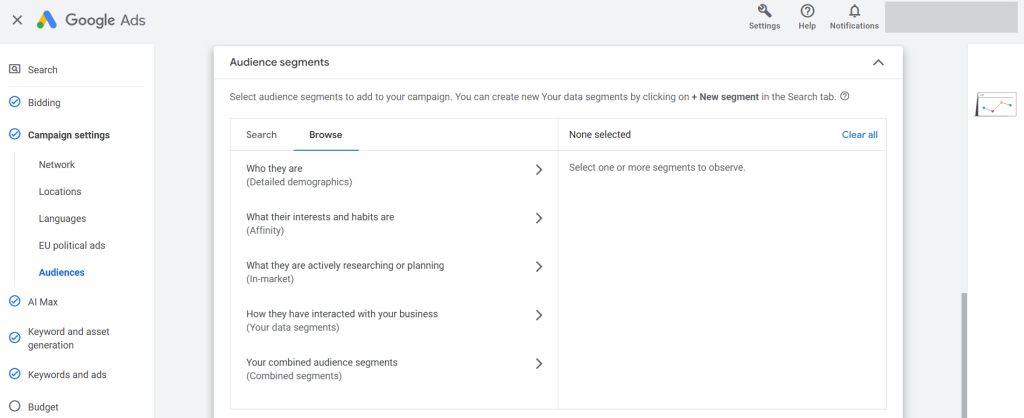Image resolution: width=1024 pixels, height=418 pixels.
Task: Open the Help question mark icon
Action: [x=807, y=12]
